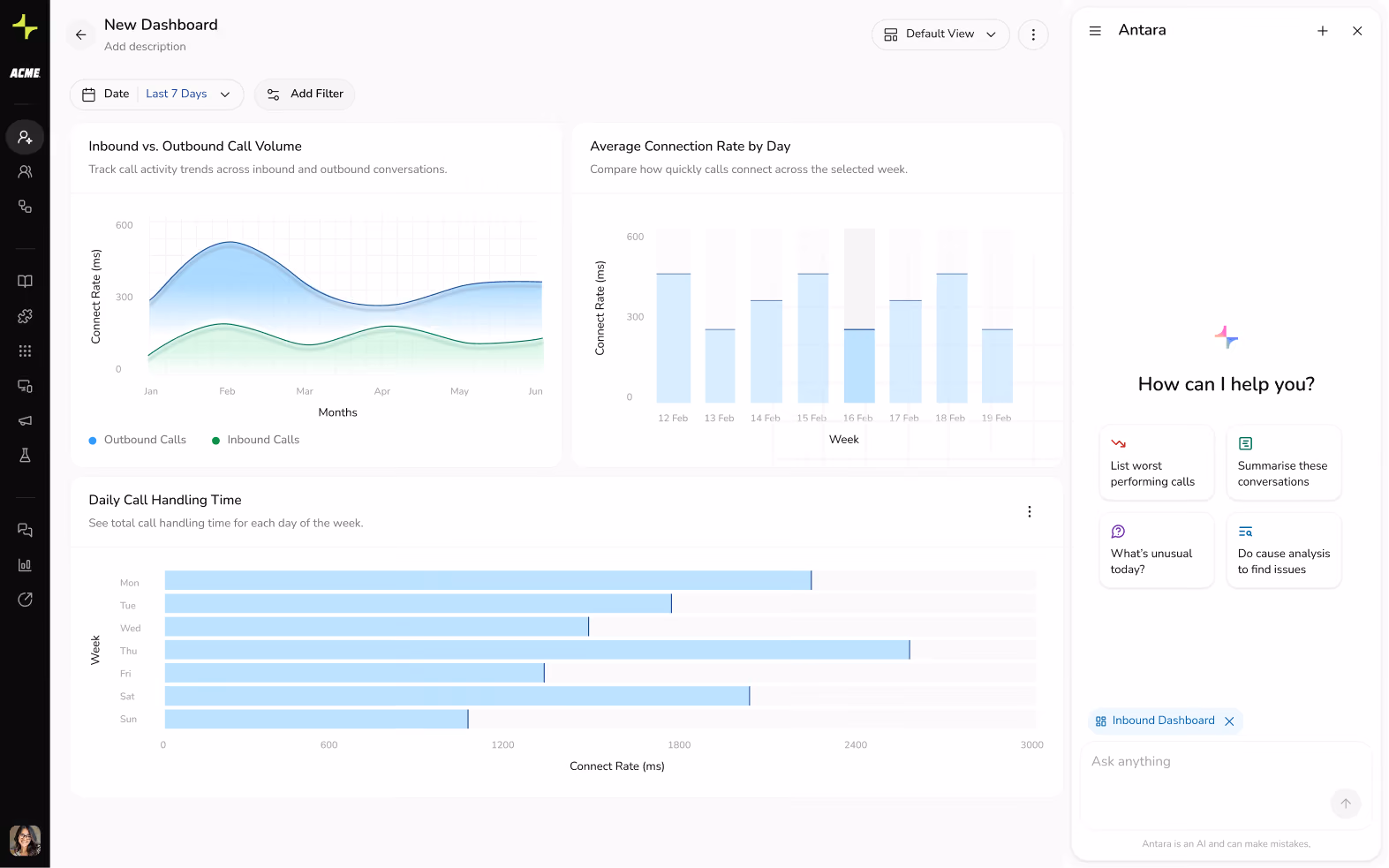This screenshot has width=1389, height=868.
Task: Open the Default View dropdown
Action: 940,34
